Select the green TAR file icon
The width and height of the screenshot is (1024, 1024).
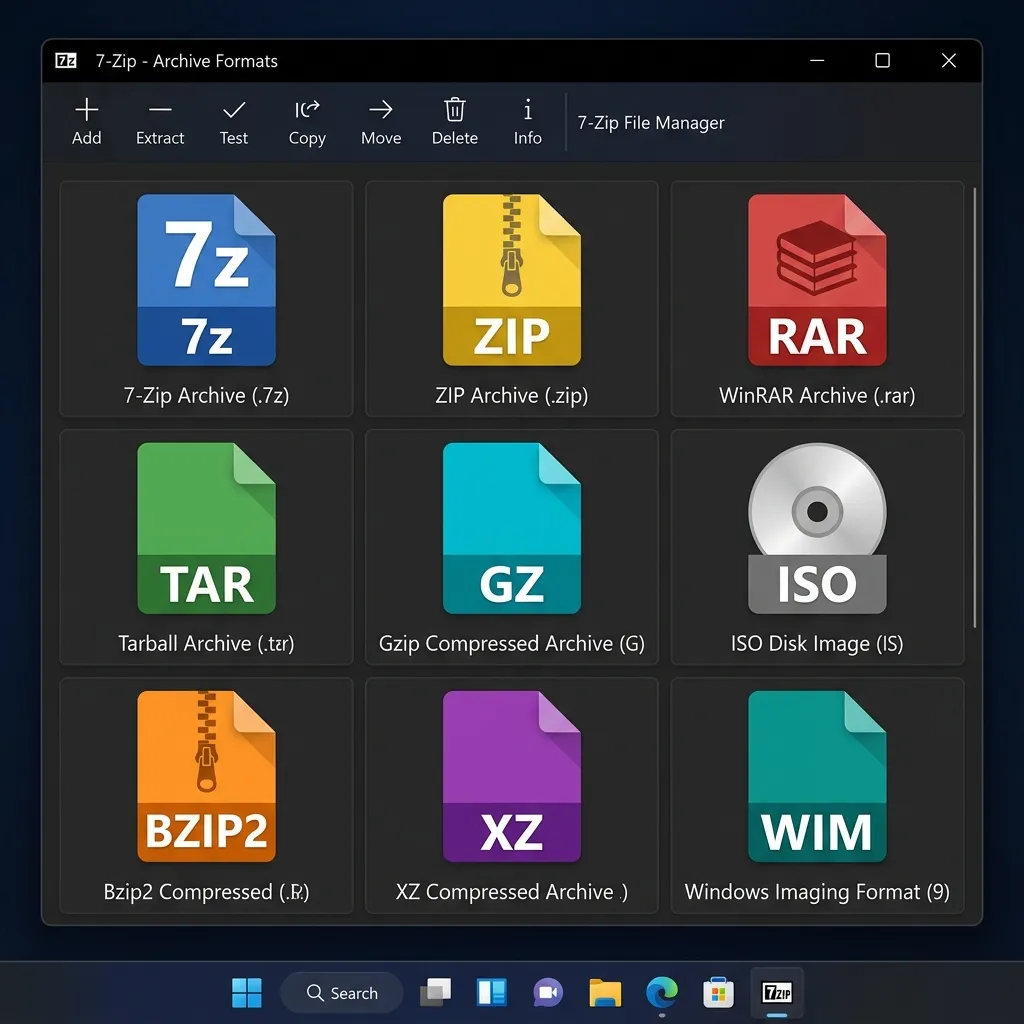tap(206, 528)
